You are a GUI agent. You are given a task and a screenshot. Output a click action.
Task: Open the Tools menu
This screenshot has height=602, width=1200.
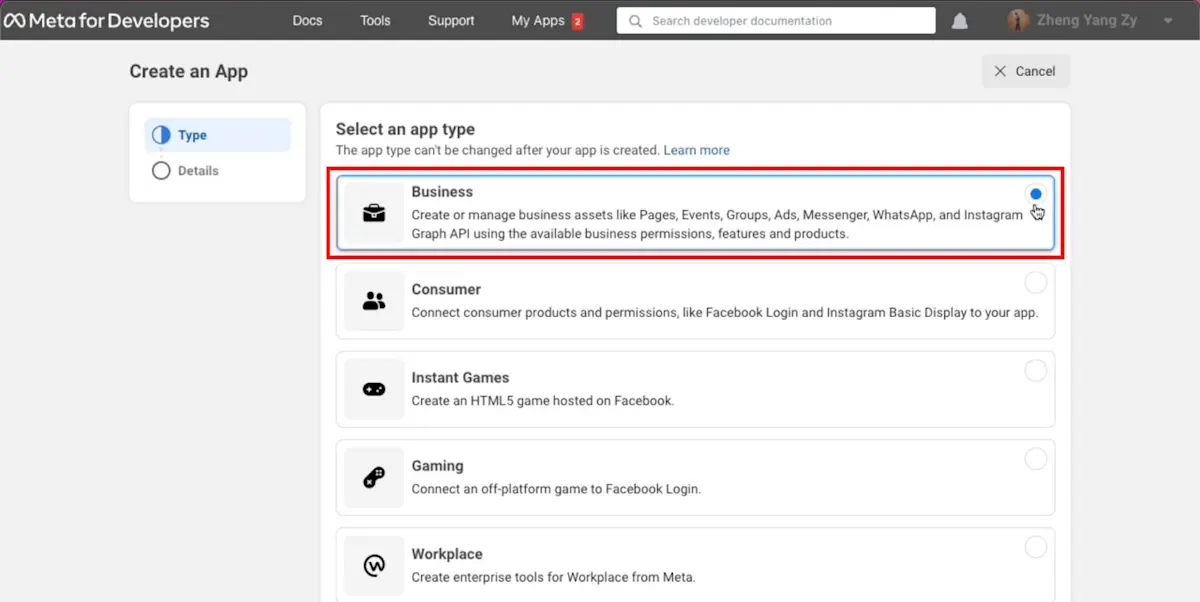375,20
